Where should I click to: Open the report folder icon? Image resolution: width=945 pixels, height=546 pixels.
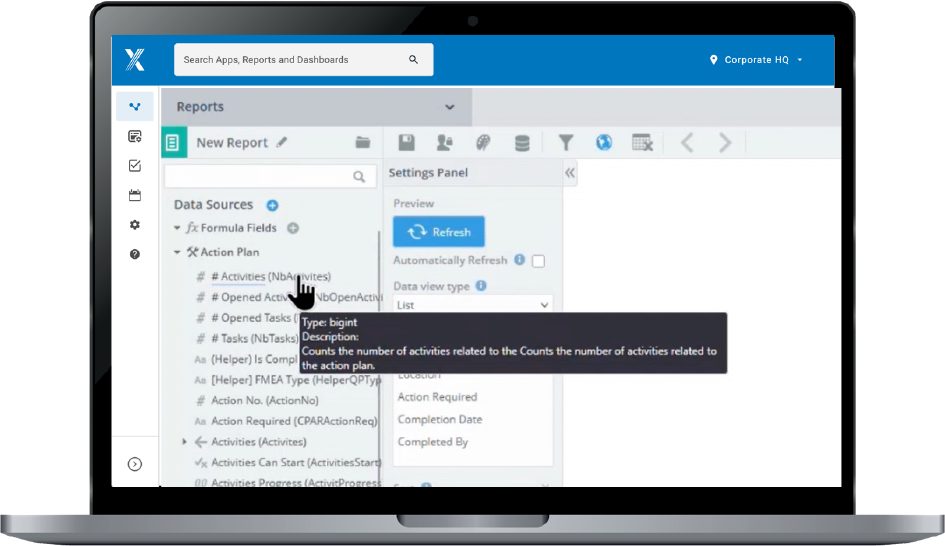(363, 143)
